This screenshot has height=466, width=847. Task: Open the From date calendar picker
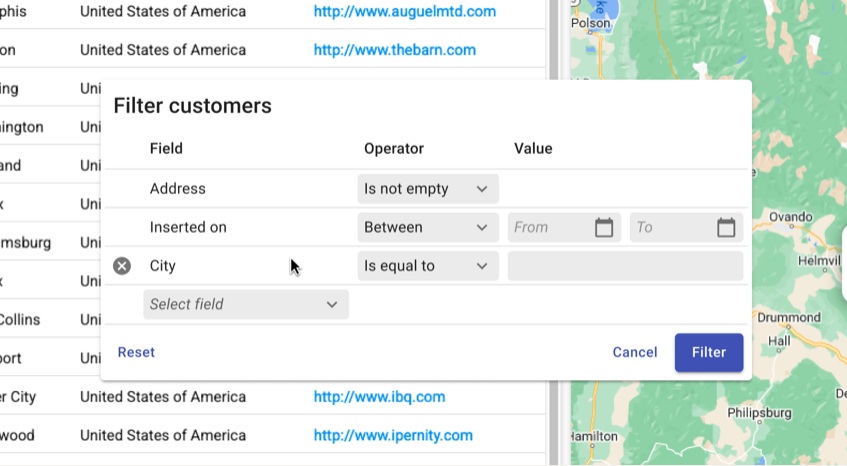tap(603, 227)
